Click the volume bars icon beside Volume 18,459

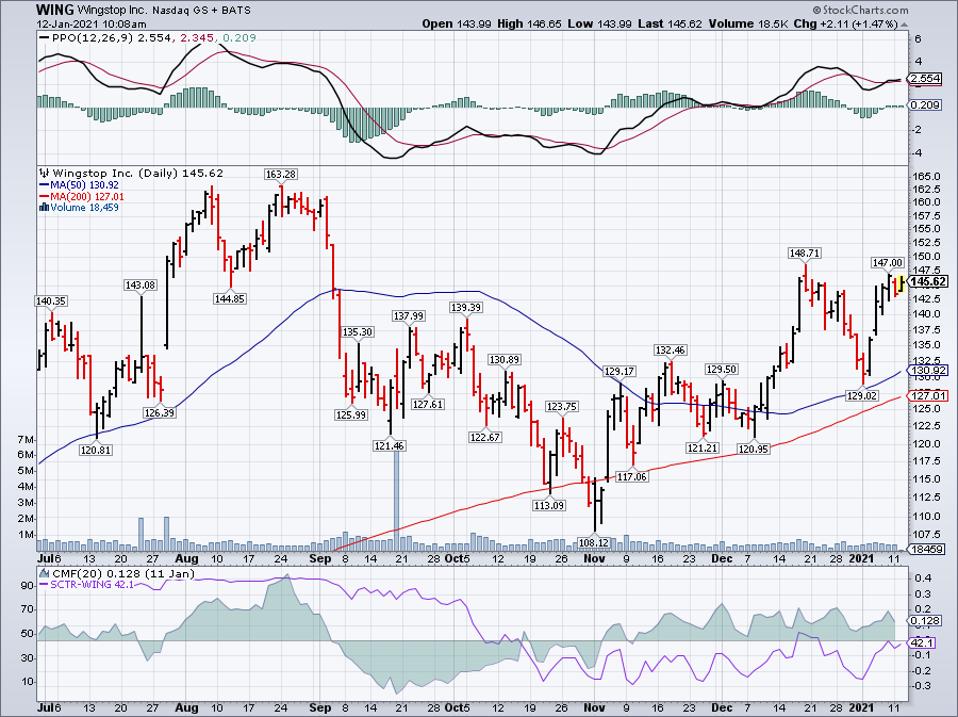43,207
